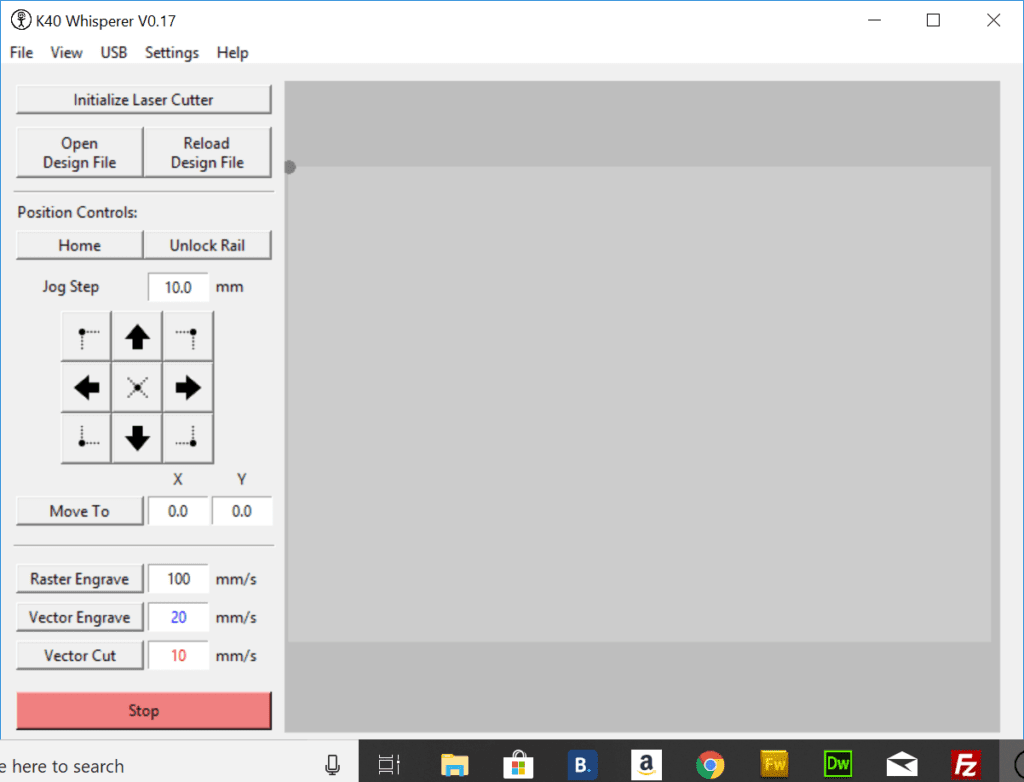This screenshot has width=1024, height=782.
Task: Click the Move To button
Action: click(x=80, y=511)
